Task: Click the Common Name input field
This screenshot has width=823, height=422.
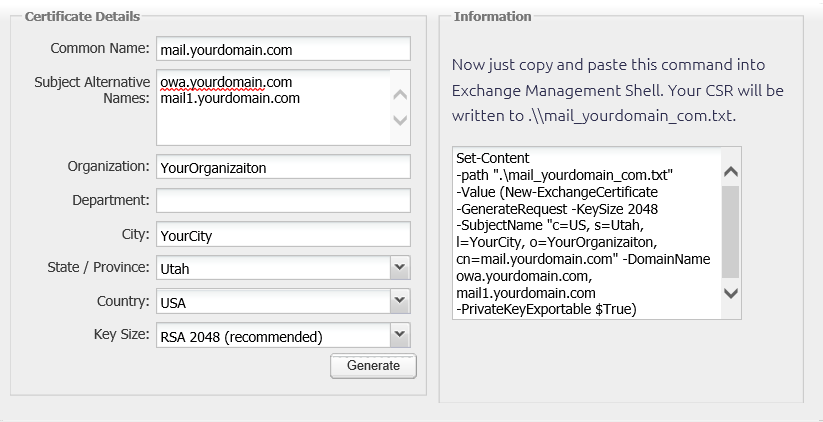Action: pyautogui.click(x=283, y=49)
